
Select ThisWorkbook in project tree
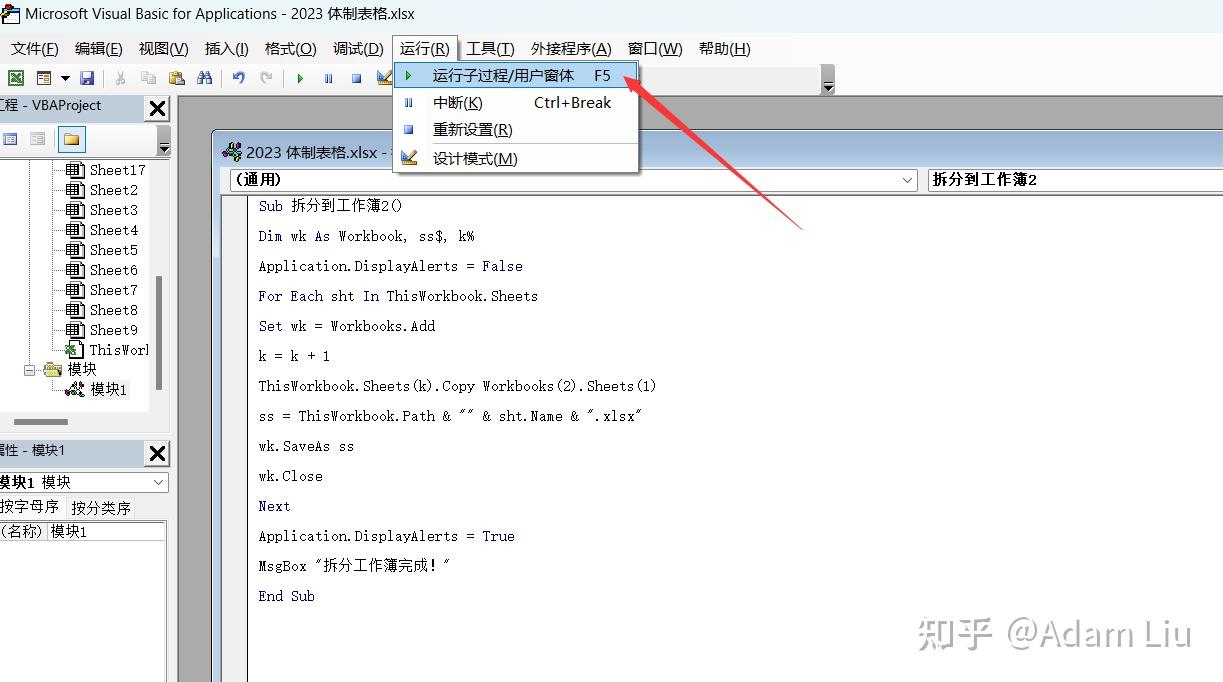tap(107, 350)
